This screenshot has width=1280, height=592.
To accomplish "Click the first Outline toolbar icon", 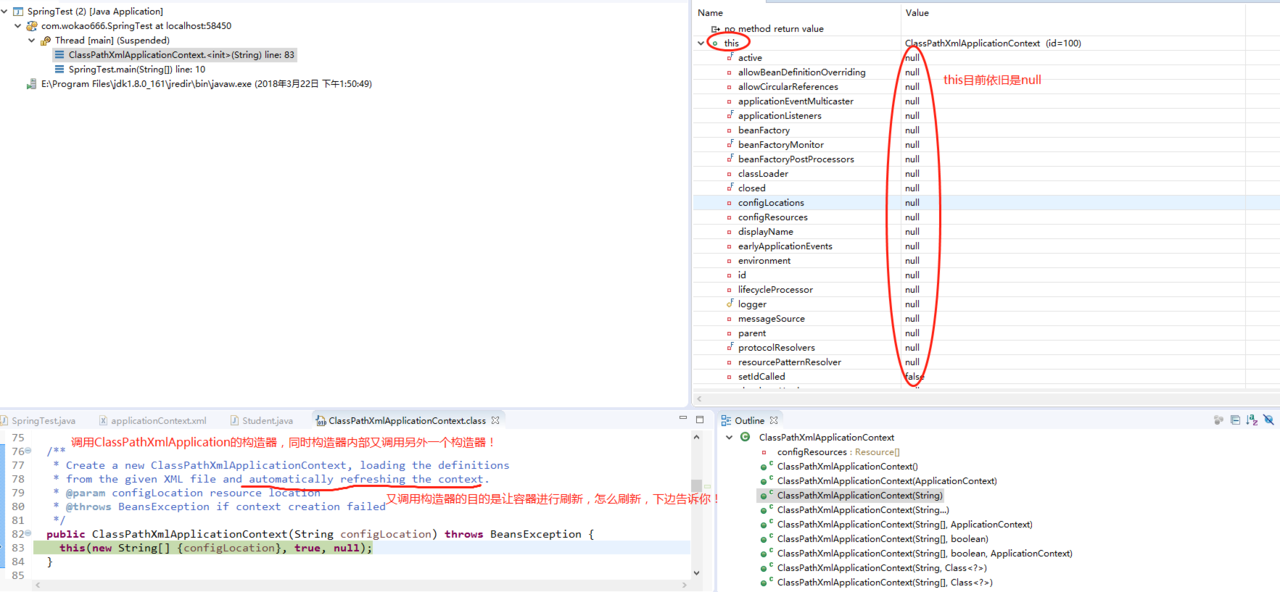I will tap(1218, 421).
